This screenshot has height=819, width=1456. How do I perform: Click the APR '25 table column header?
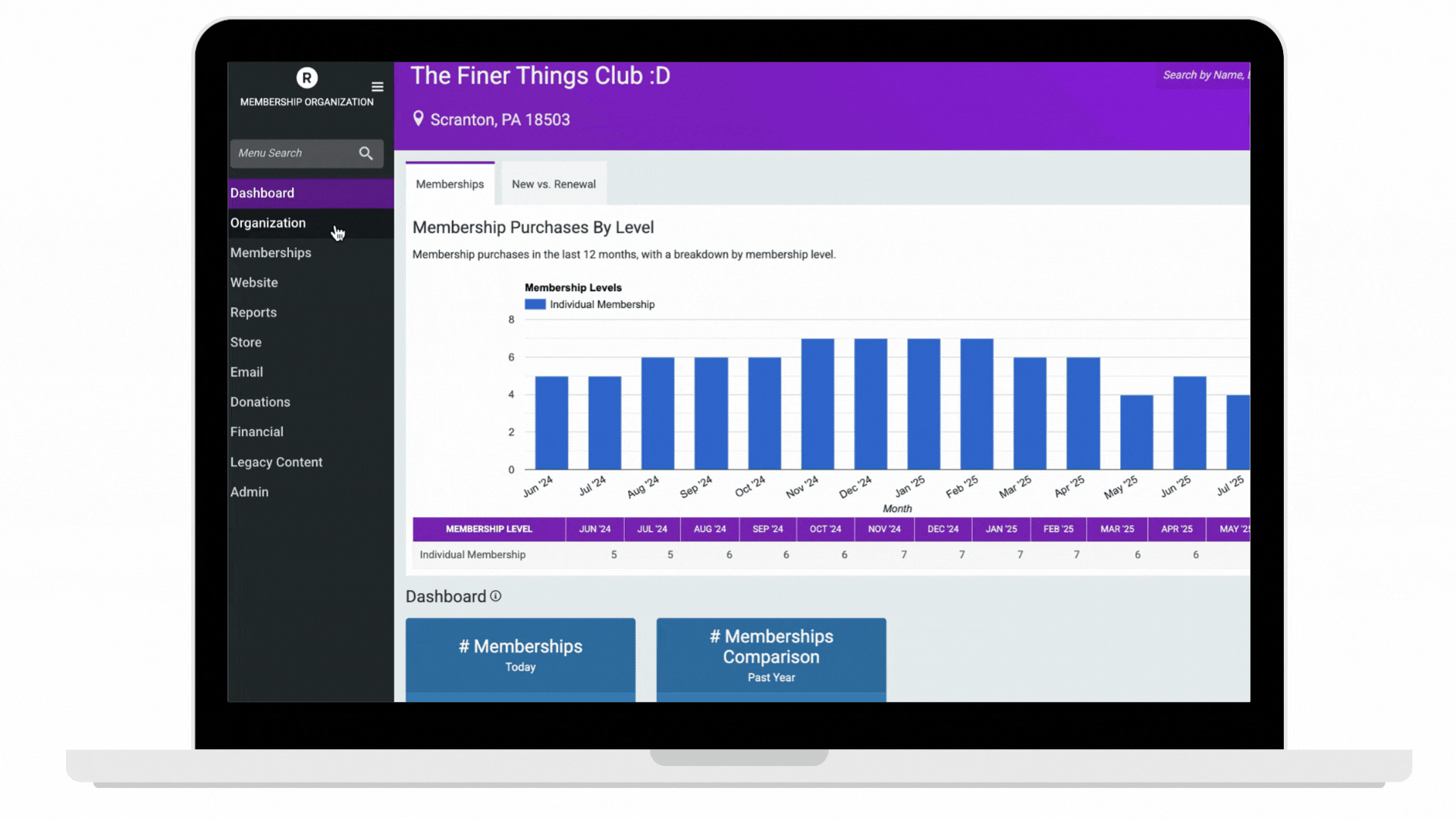click(x=1176, y=529)
